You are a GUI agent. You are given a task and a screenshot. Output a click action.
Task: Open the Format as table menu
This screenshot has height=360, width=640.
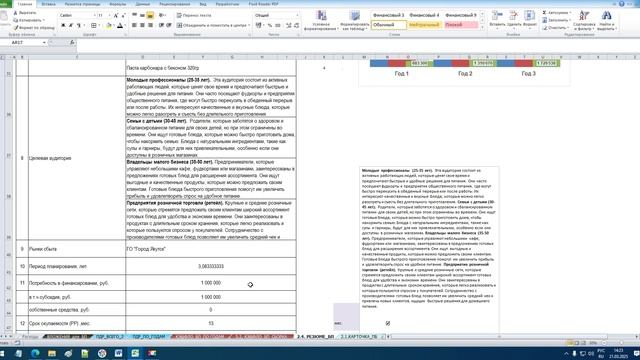354,20
